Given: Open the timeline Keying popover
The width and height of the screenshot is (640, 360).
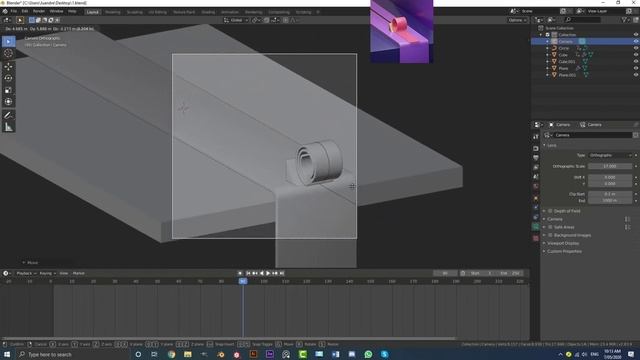Looking at the screenshot, I should pyautogui.click(x=47, y=273).
